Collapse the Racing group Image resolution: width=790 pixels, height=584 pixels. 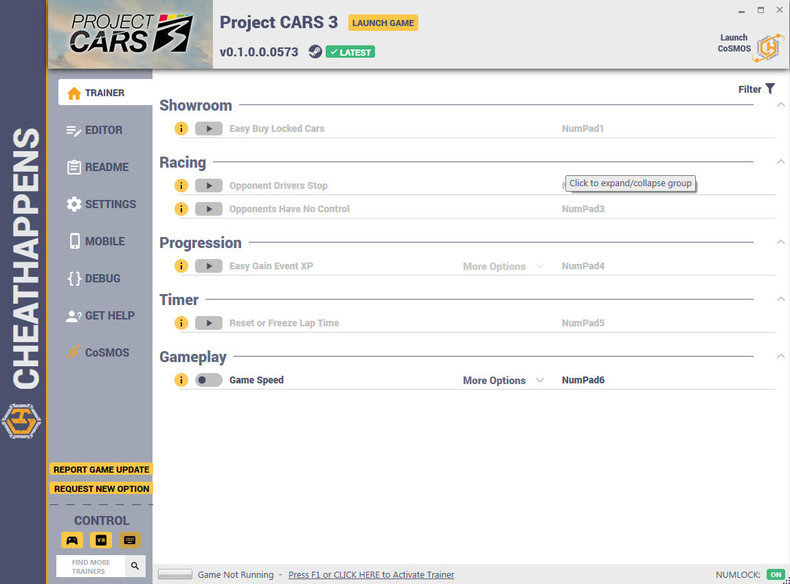tap(781, 162)
